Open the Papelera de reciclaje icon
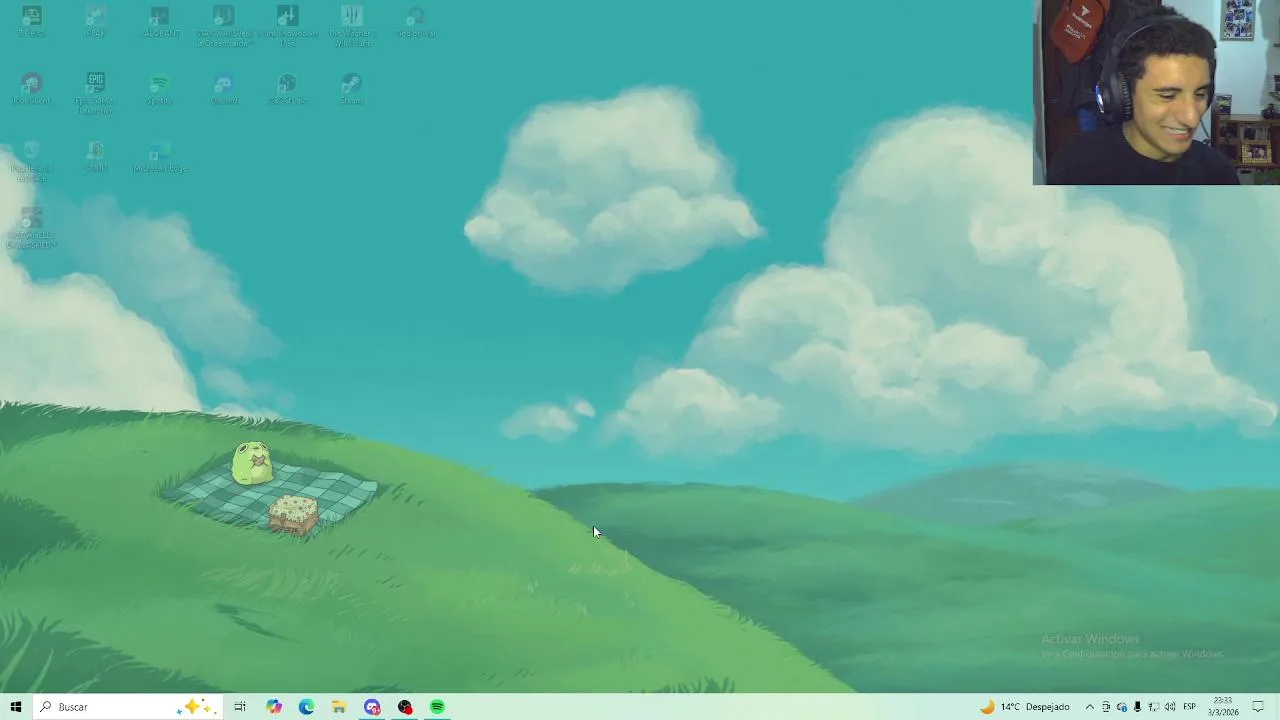1280x720 pixels. click(x=31, y=160)
